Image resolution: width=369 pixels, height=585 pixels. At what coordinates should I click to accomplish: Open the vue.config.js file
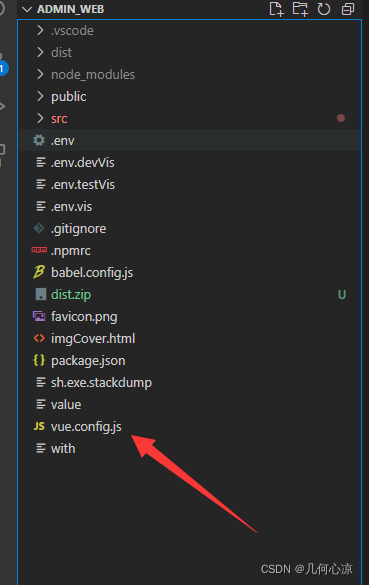pos(86,427)
